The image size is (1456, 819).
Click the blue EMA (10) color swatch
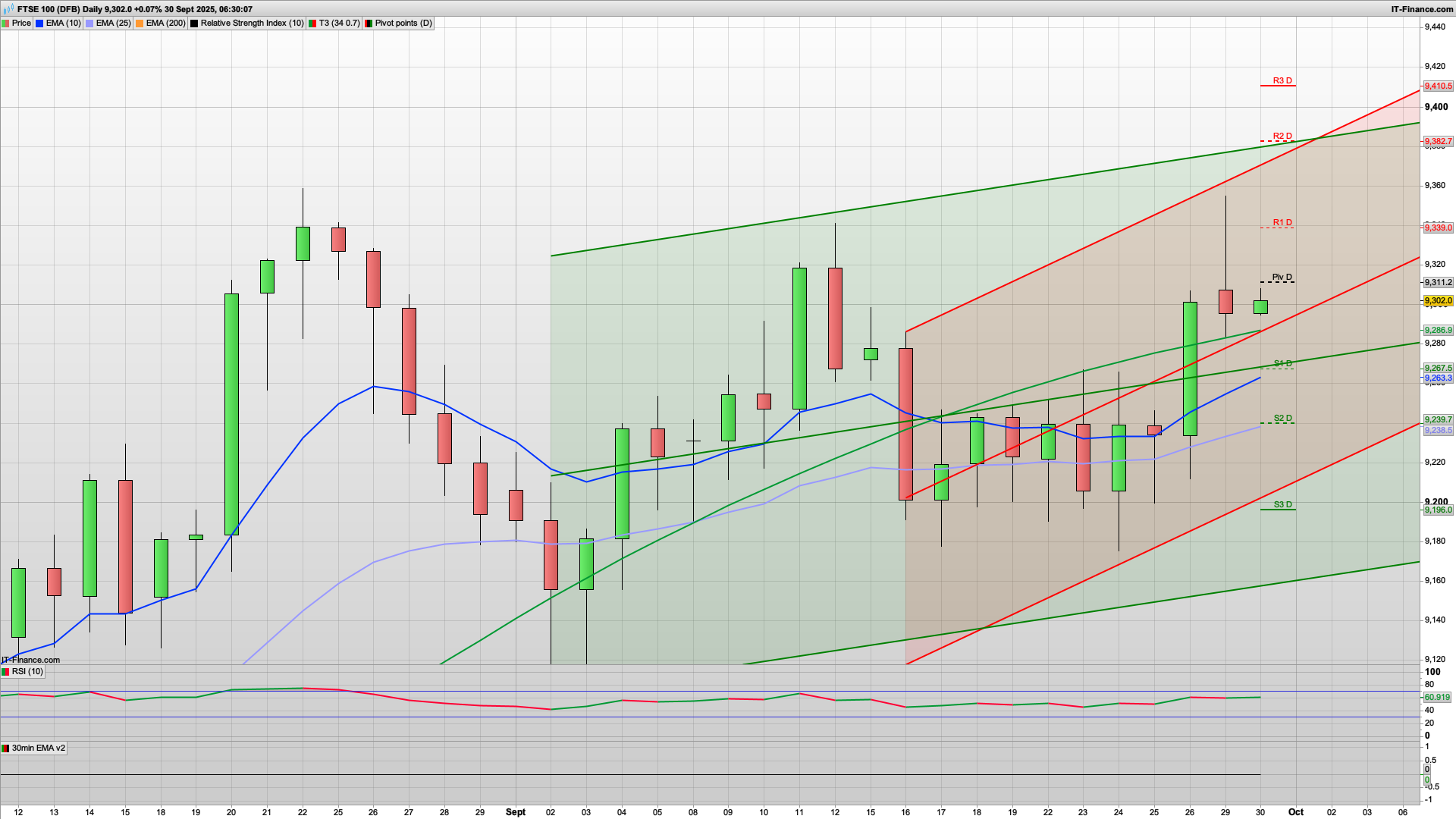(40, 24)
